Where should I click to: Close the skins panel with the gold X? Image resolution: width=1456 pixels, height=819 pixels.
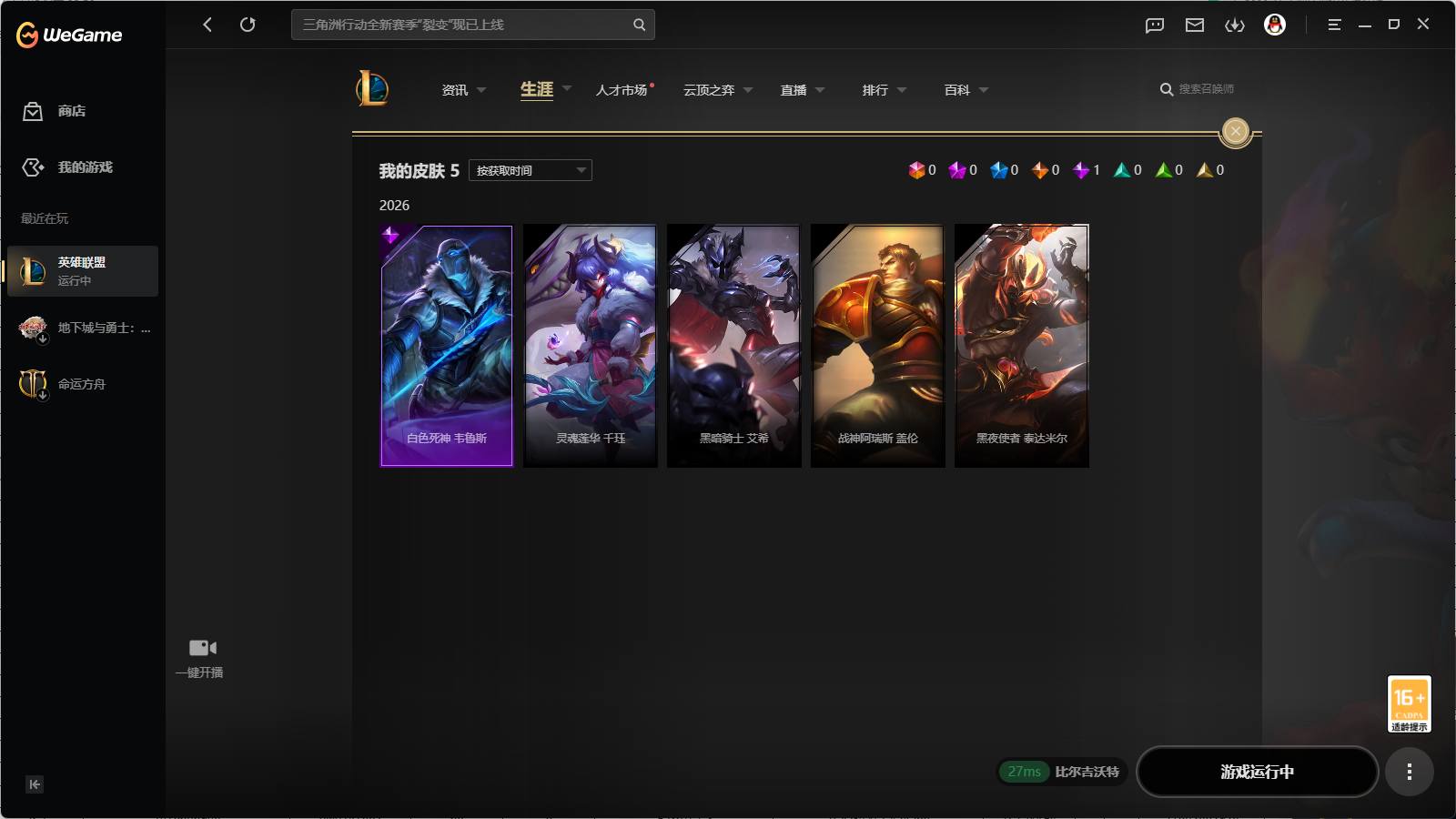(1235, 132)
